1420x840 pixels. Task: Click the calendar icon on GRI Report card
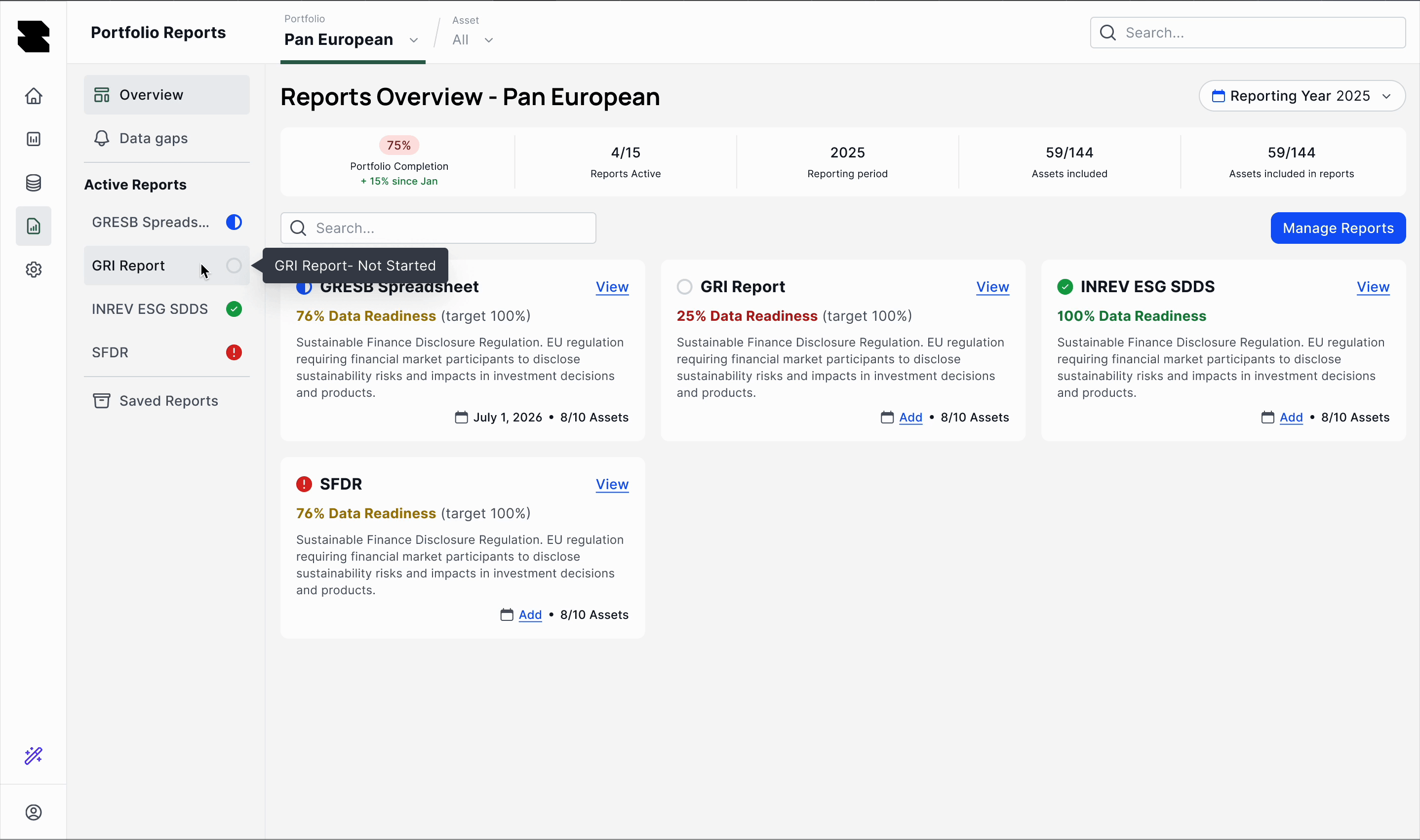[x=887, y=417]
